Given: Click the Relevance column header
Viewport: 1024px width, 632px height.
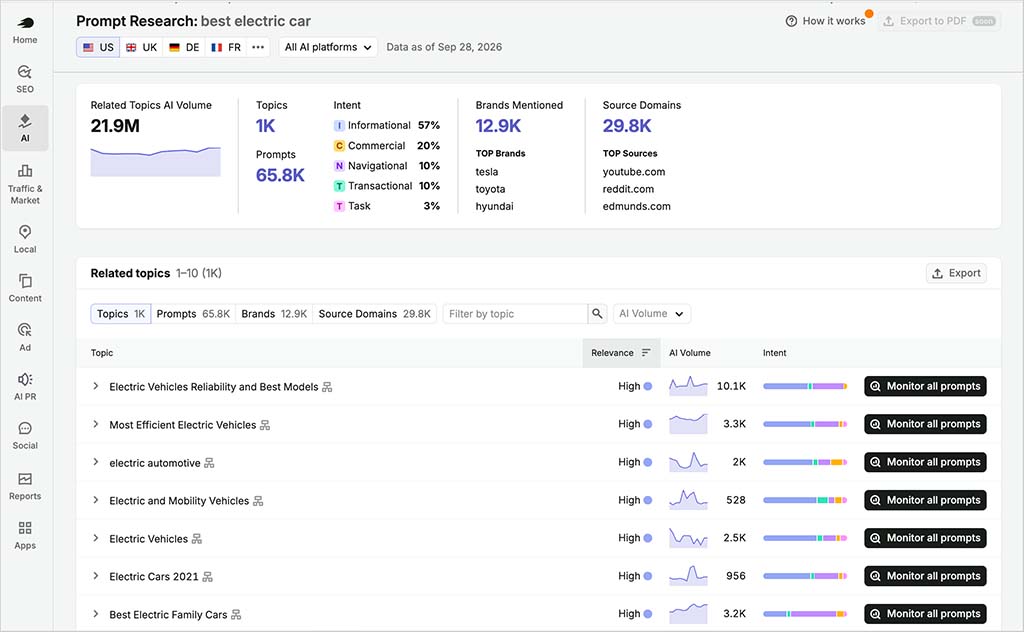Looking at the screenshot, I should point(621,353).
